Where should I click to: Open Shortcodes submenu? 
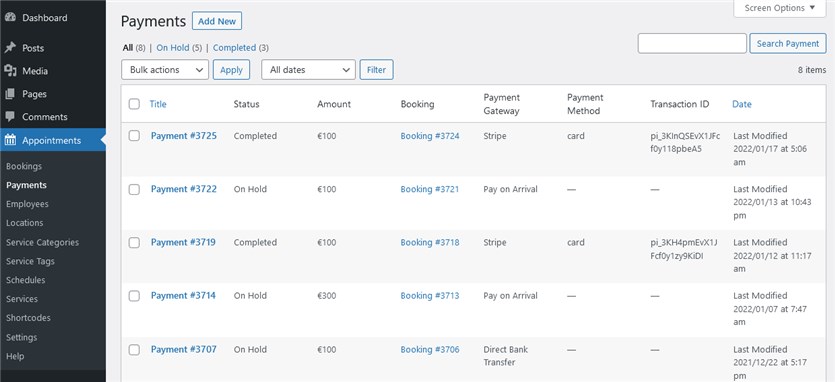[28, 318]
